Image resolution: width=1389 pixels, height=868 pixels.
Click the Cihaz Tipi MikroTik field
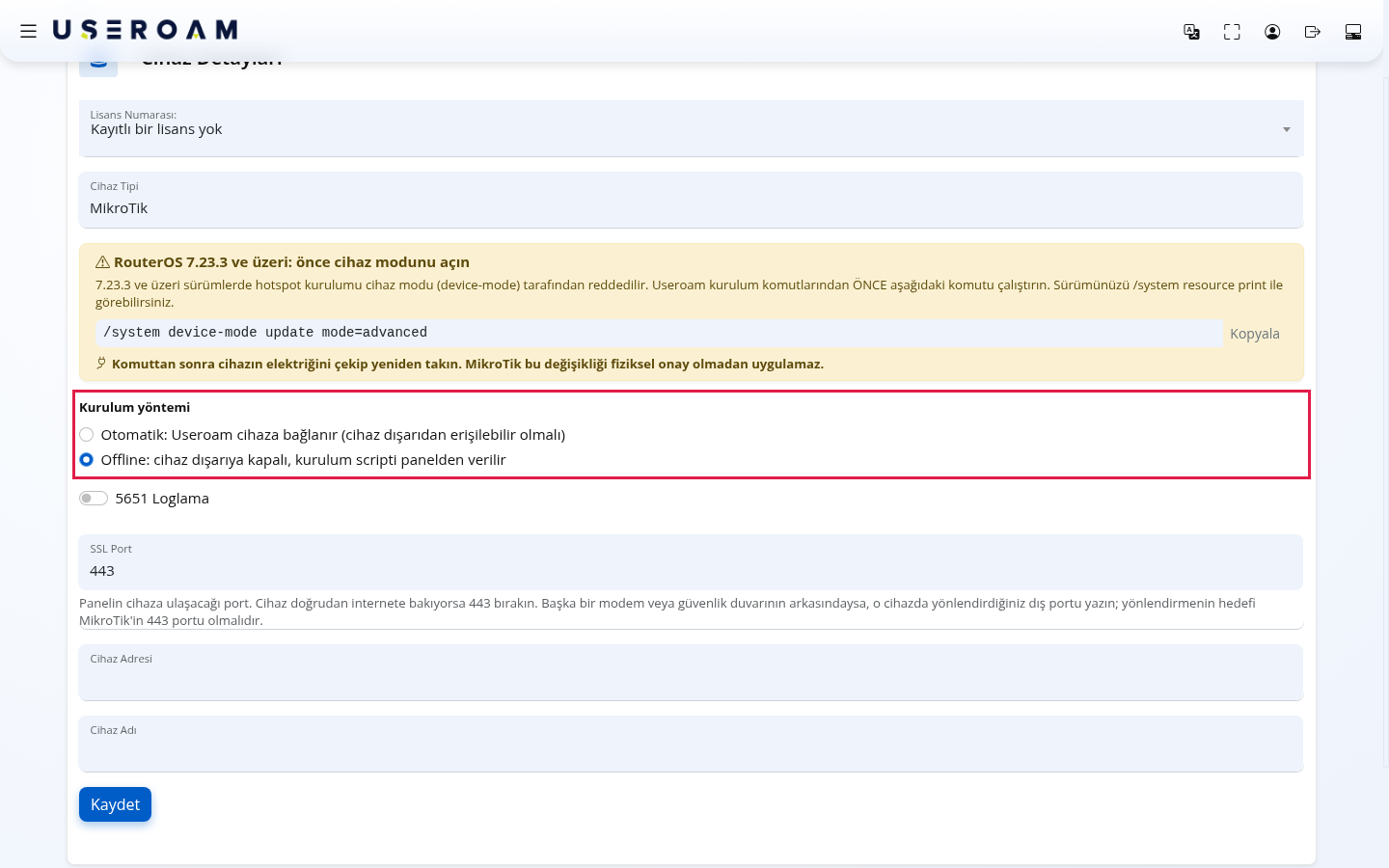(691, 200)
